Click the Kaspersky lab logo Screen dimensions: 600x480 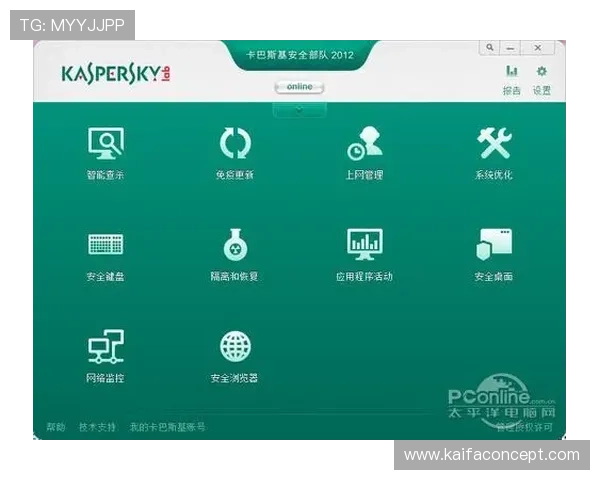pos(116,74)
